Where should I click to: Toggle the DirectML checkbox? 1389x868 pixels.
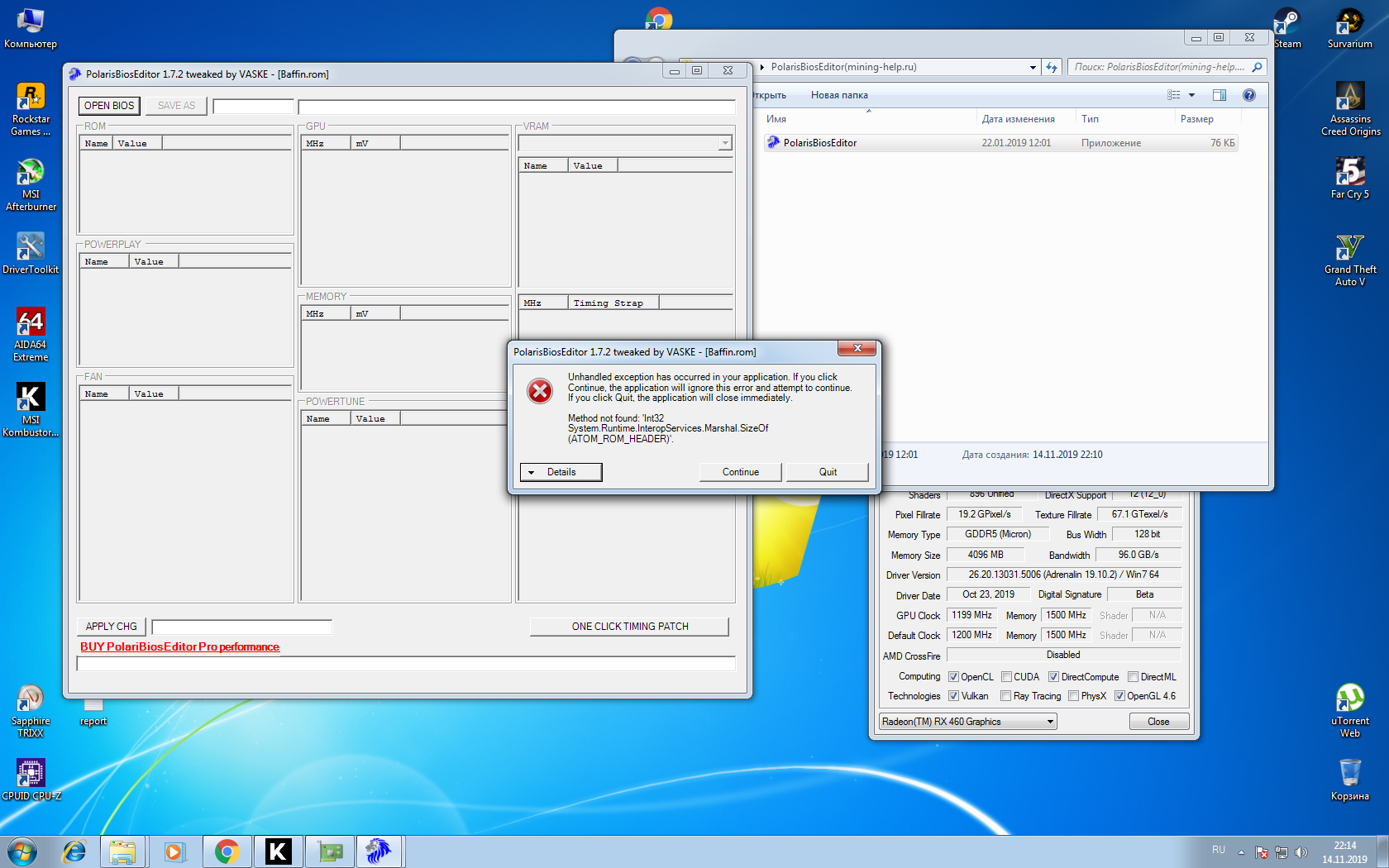[1133, 677]
